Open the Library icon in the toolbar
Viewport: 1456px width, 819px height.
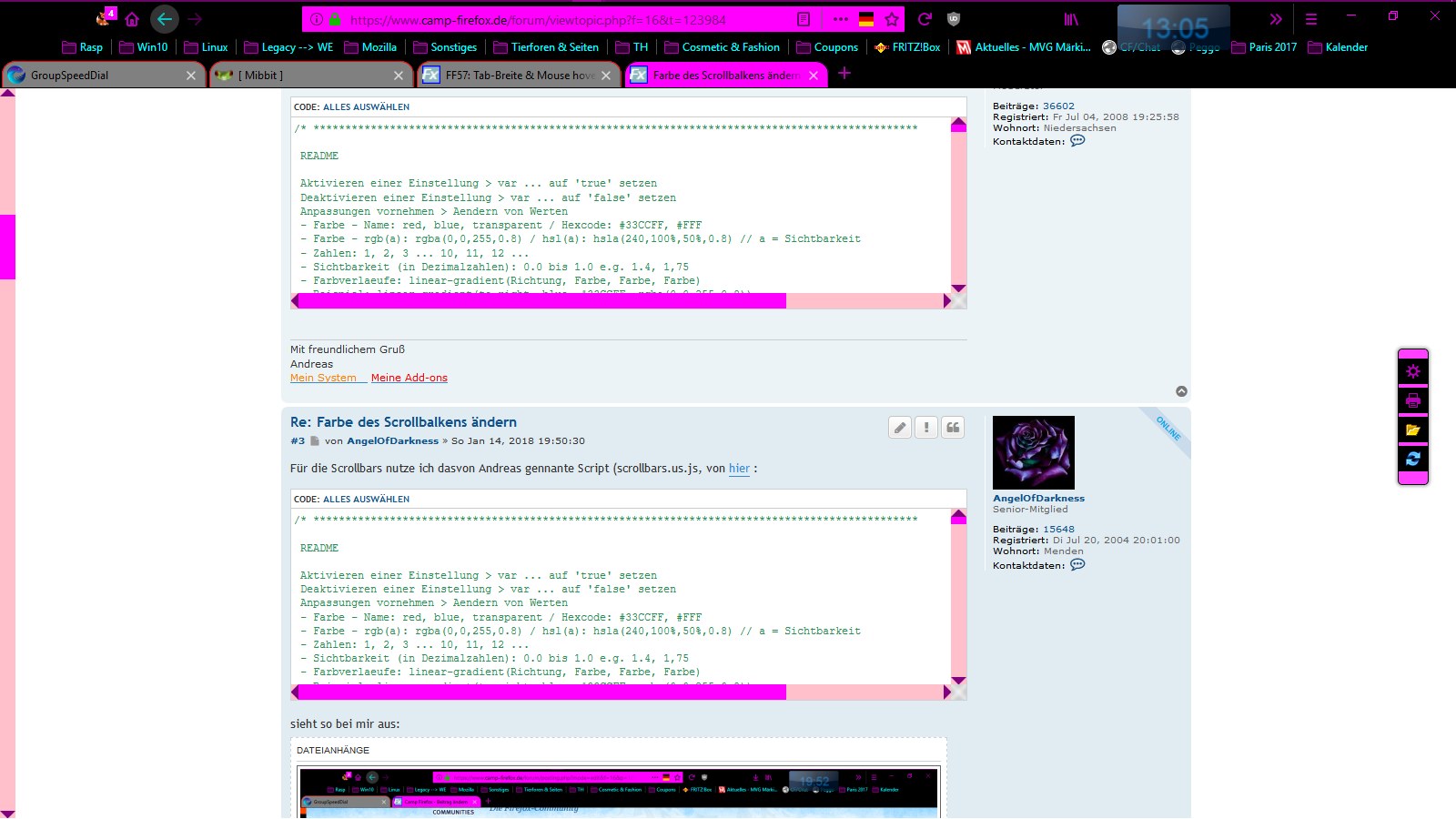(x=1071, y=19)
